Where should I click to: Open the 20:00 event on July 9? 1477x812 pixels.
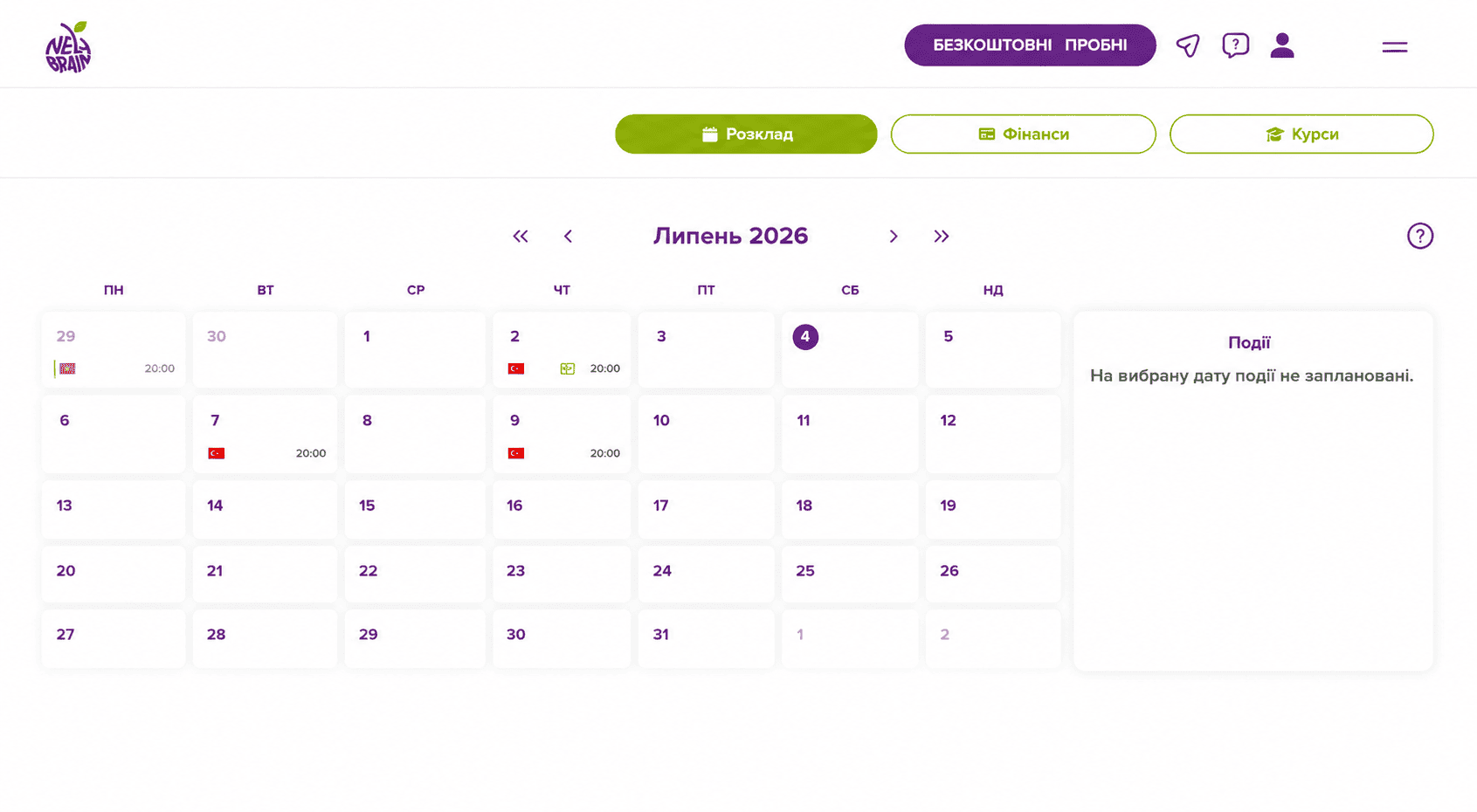(x=604, y=453)
